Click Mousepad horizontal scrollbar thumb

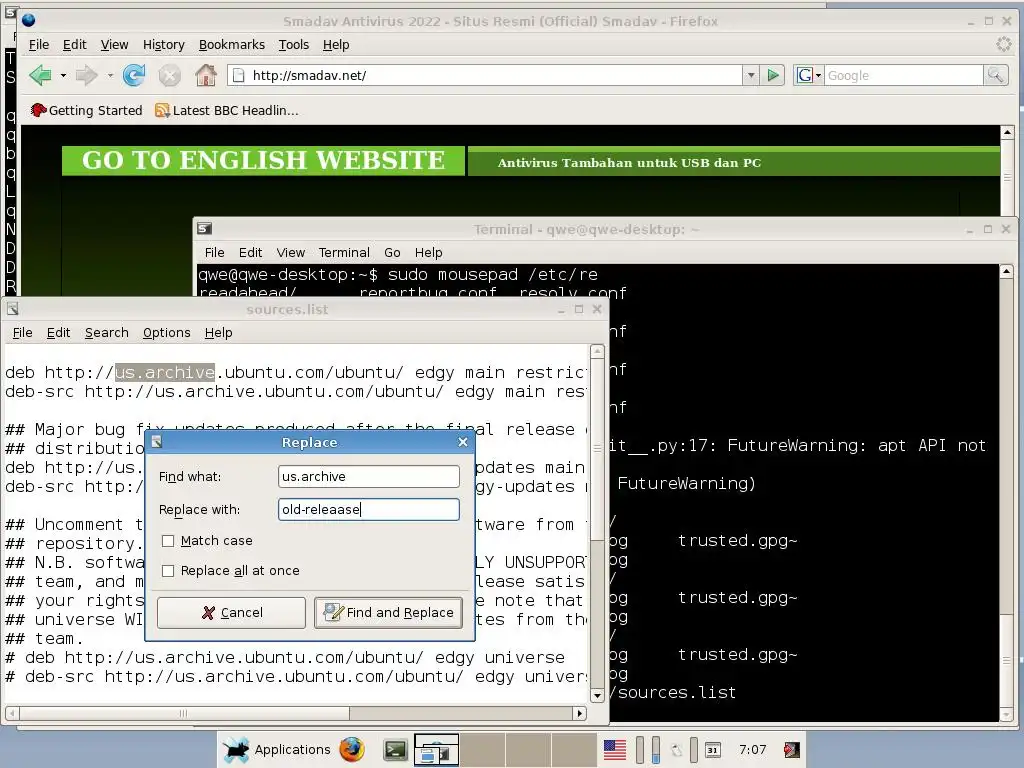click(184, 713)
